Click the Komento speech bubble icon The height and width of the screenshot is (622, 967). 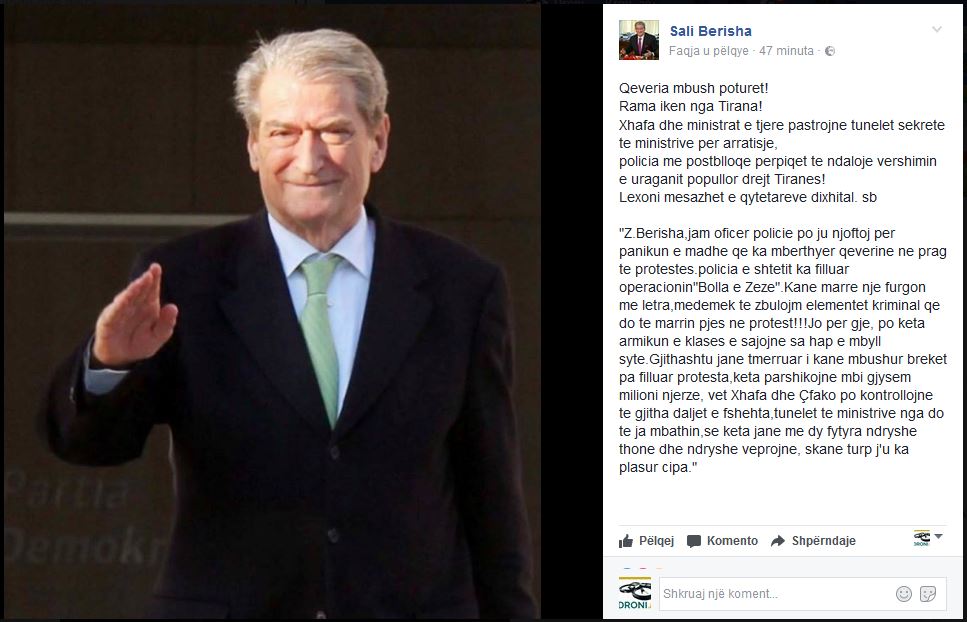point(694,541)
